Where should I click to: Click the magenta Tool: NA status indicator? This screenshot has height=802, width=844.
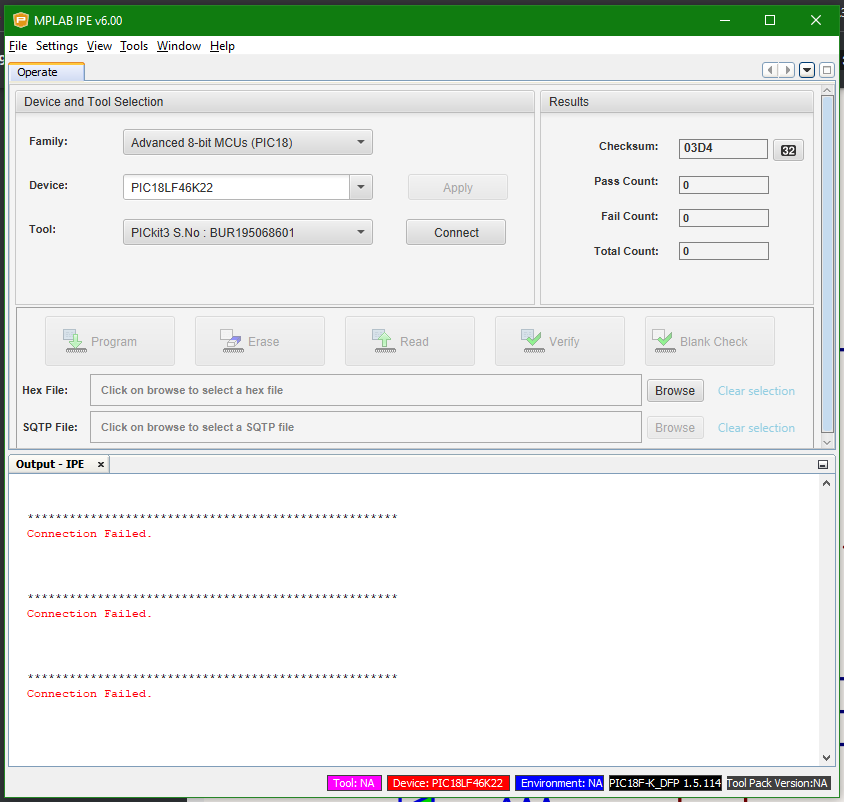pos(354,783)
